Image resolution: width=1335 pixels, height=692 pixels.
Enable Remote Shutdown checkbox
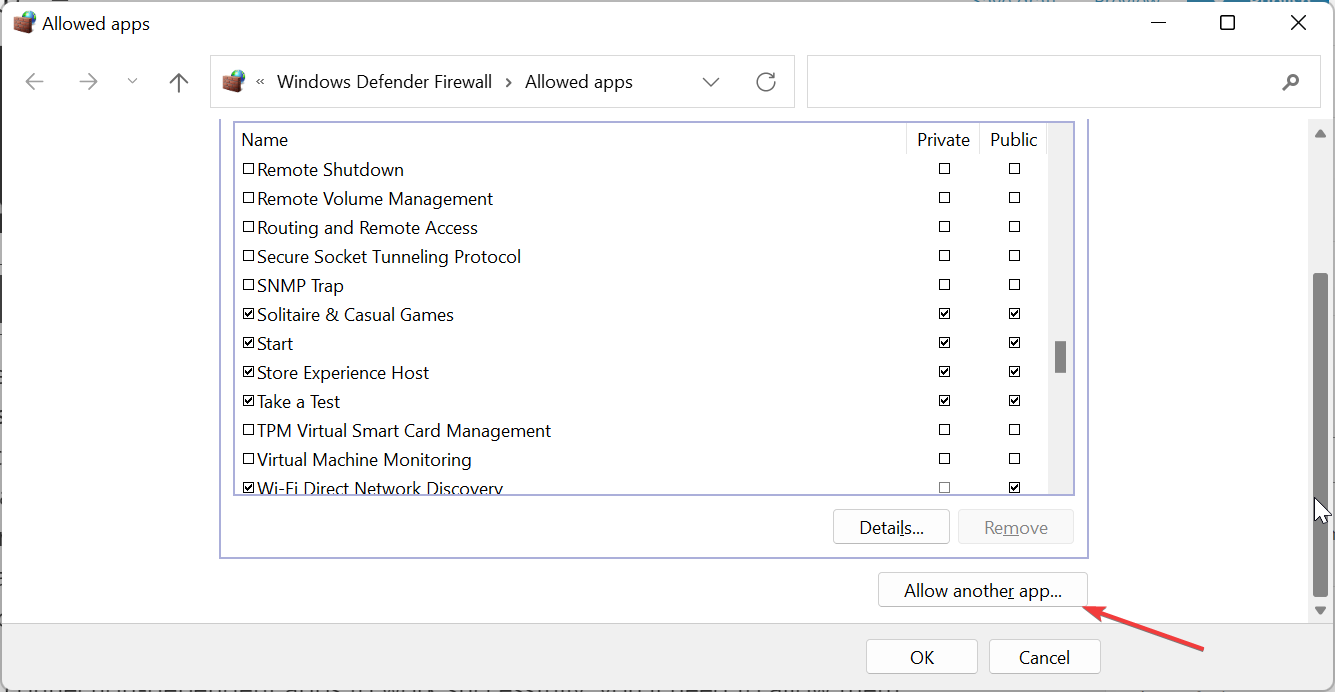pyautogui.click(x=249, y=170)
